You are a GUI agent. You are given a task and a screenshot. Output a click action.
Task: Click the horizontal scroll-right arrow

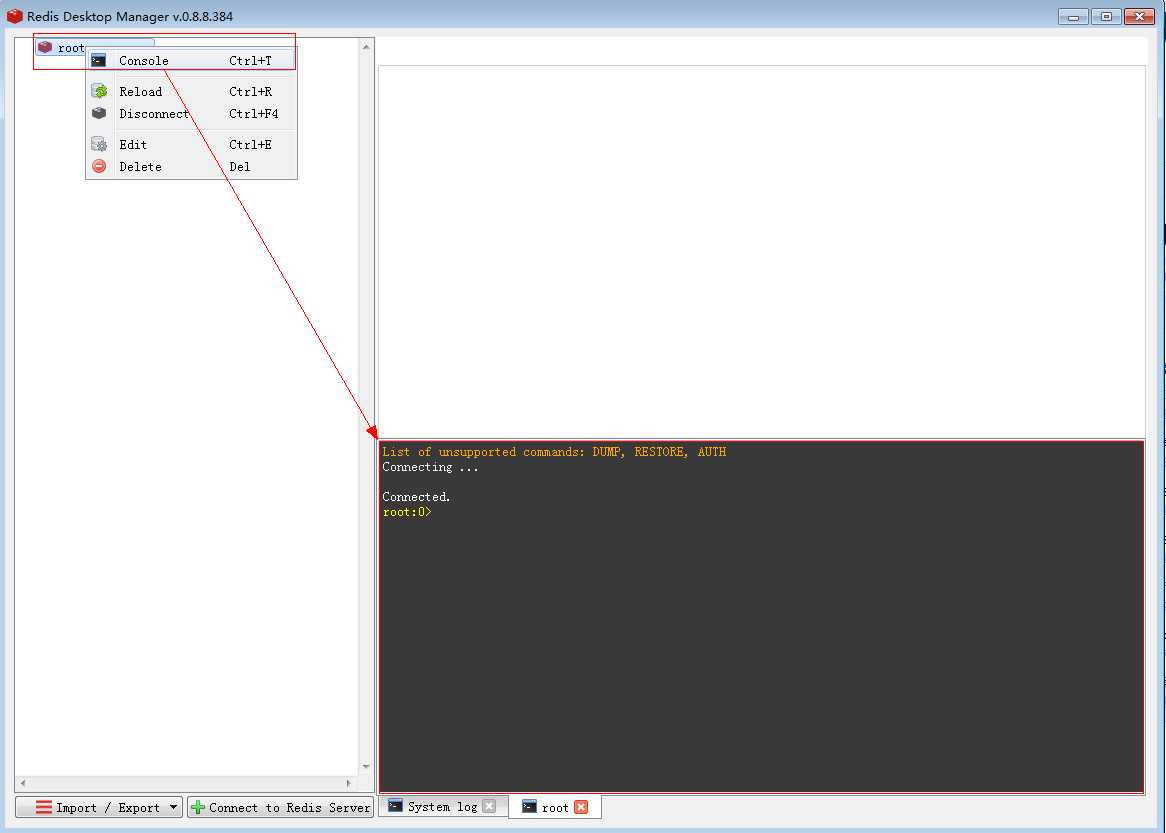(x=349, y=783)
